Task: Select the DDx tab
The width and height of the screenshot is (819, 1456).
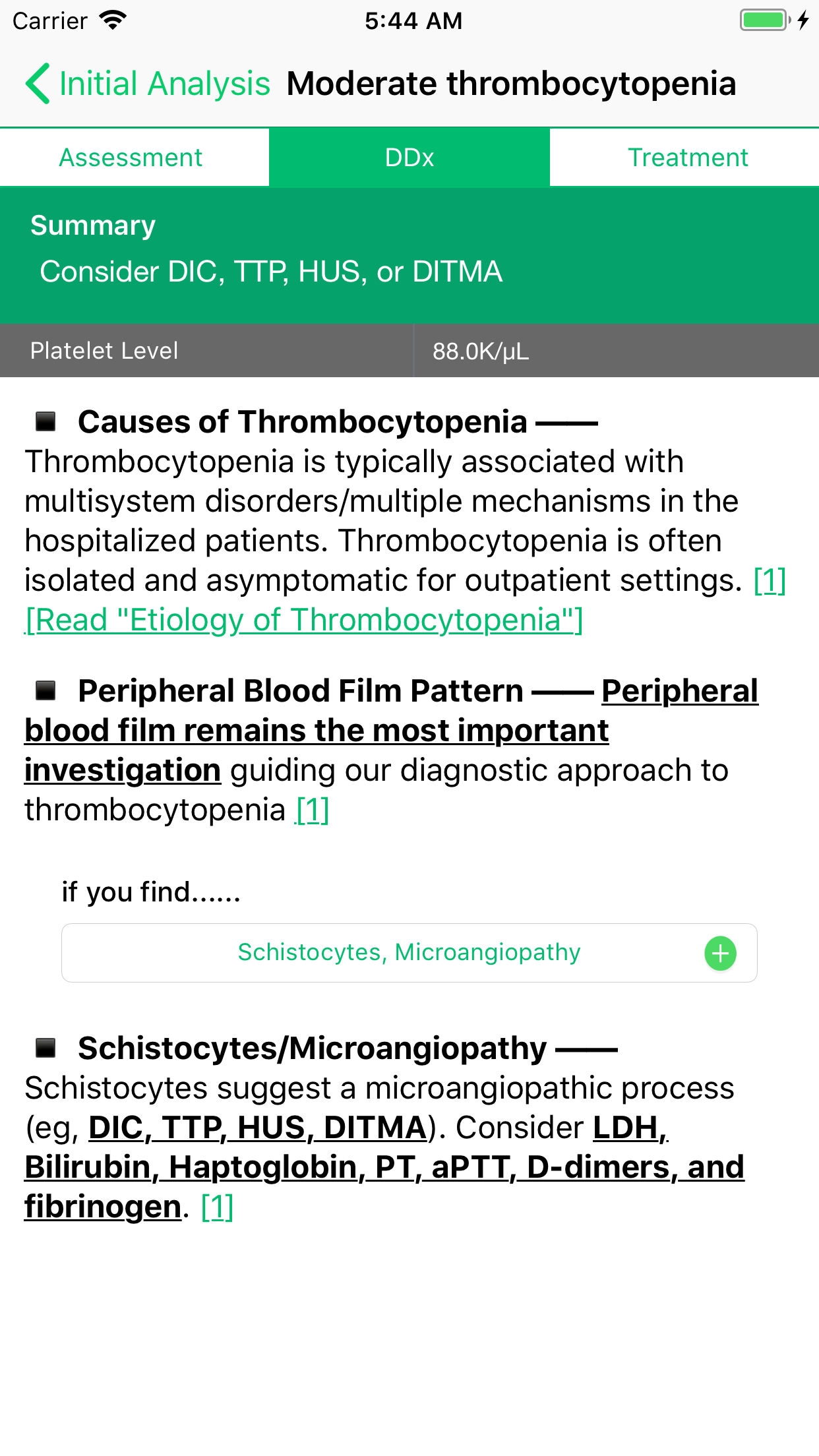Action: coord(409,158)
